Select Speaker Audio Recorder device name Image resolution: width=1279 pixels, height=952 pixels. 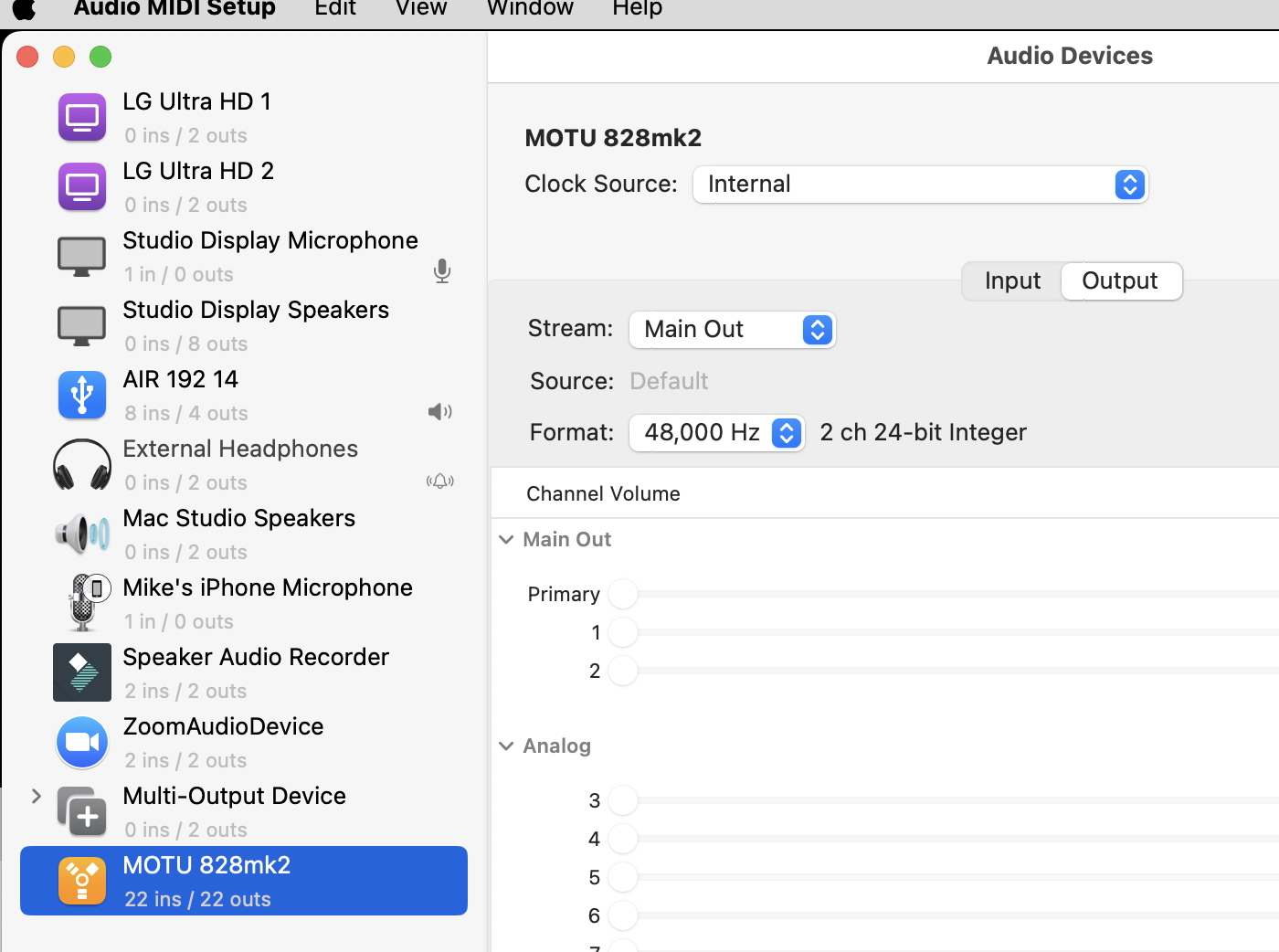[256, 657]
